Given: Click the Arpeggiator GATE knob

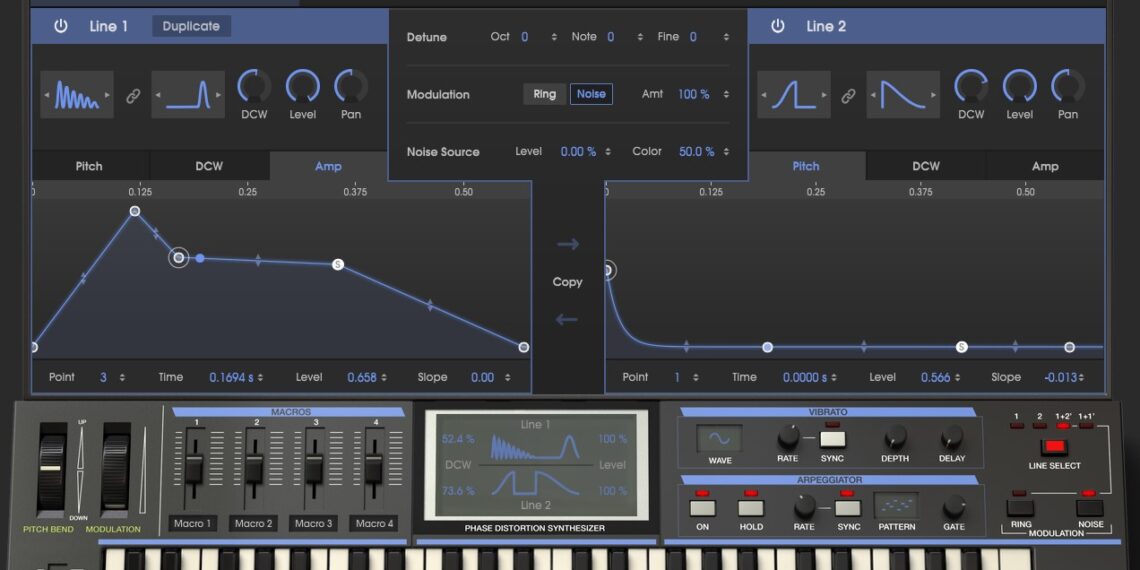Looking at the screenshot, I should (954, 507).
